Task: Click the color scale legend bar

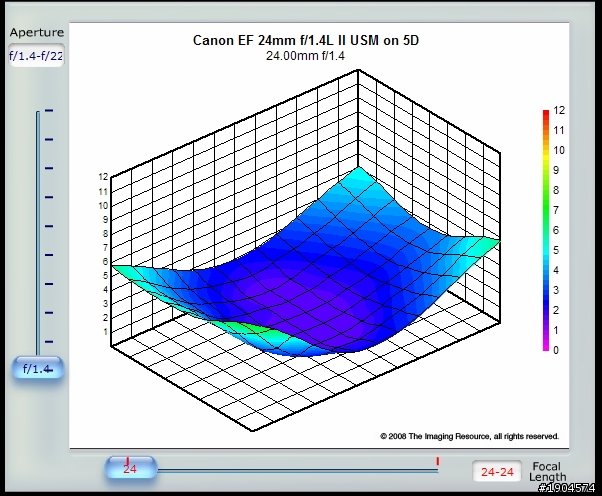Action: pos(546,230)
